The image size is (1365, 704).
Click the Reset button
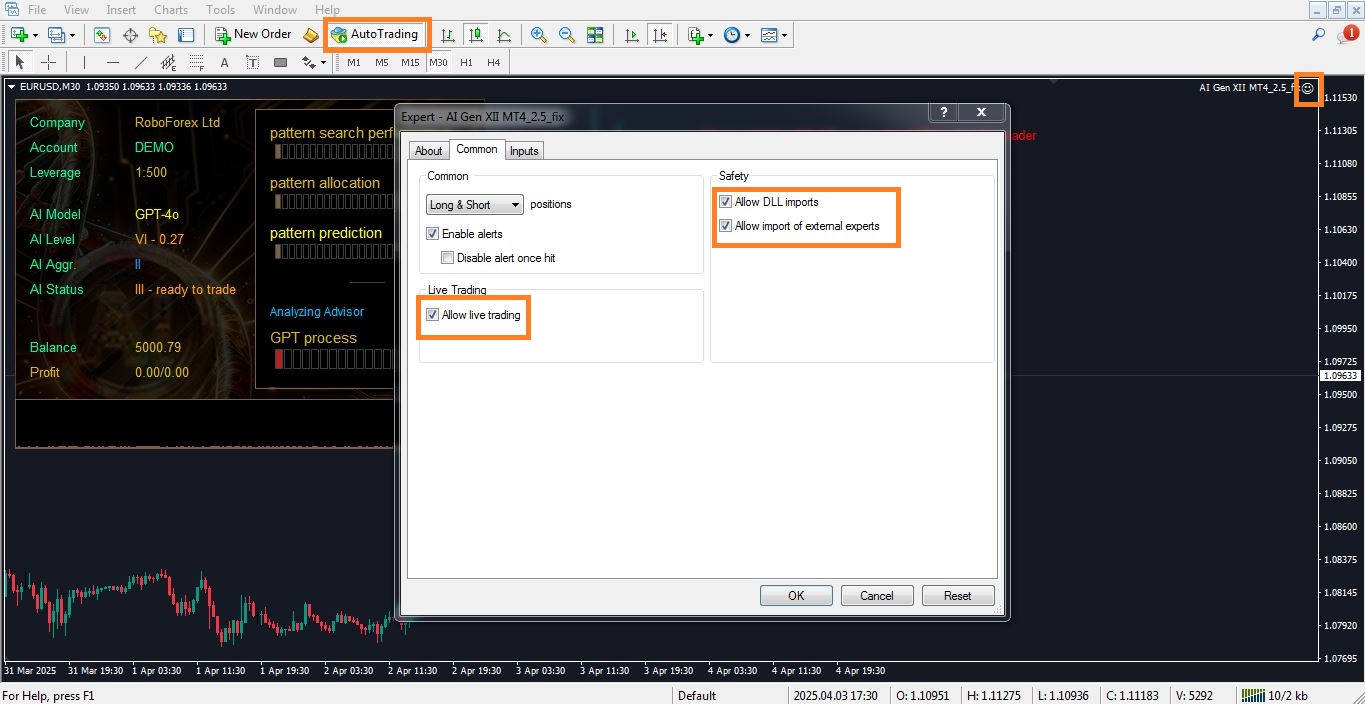click(x=957, y=595)
